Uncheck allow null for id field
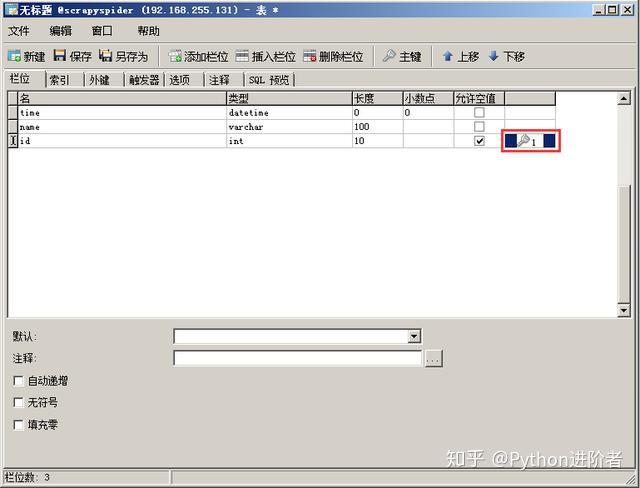The image size is (640, 488). [479, 141]
